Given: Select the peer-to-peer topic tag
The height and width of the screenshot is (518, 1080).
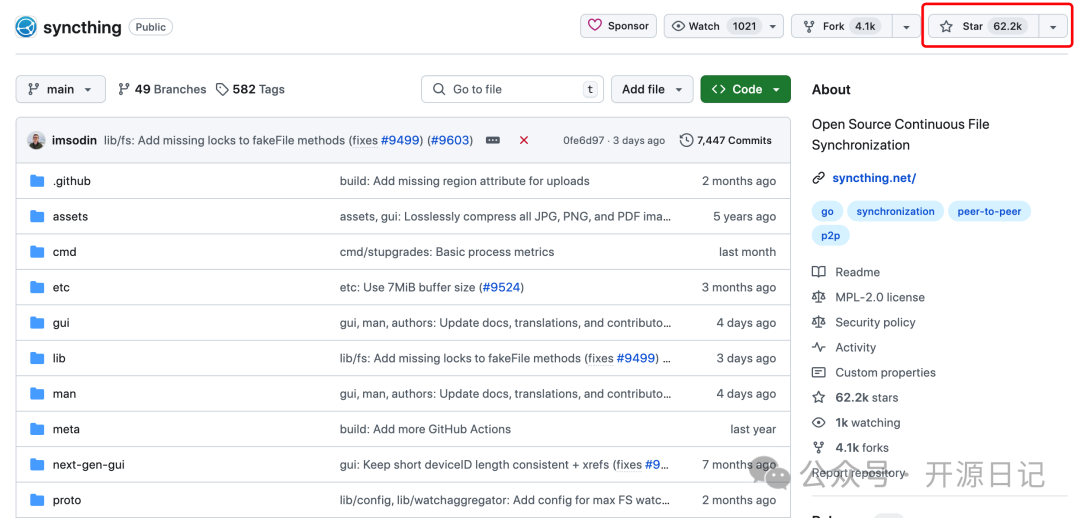Looking at the screenshot, I should click(989, 212).
